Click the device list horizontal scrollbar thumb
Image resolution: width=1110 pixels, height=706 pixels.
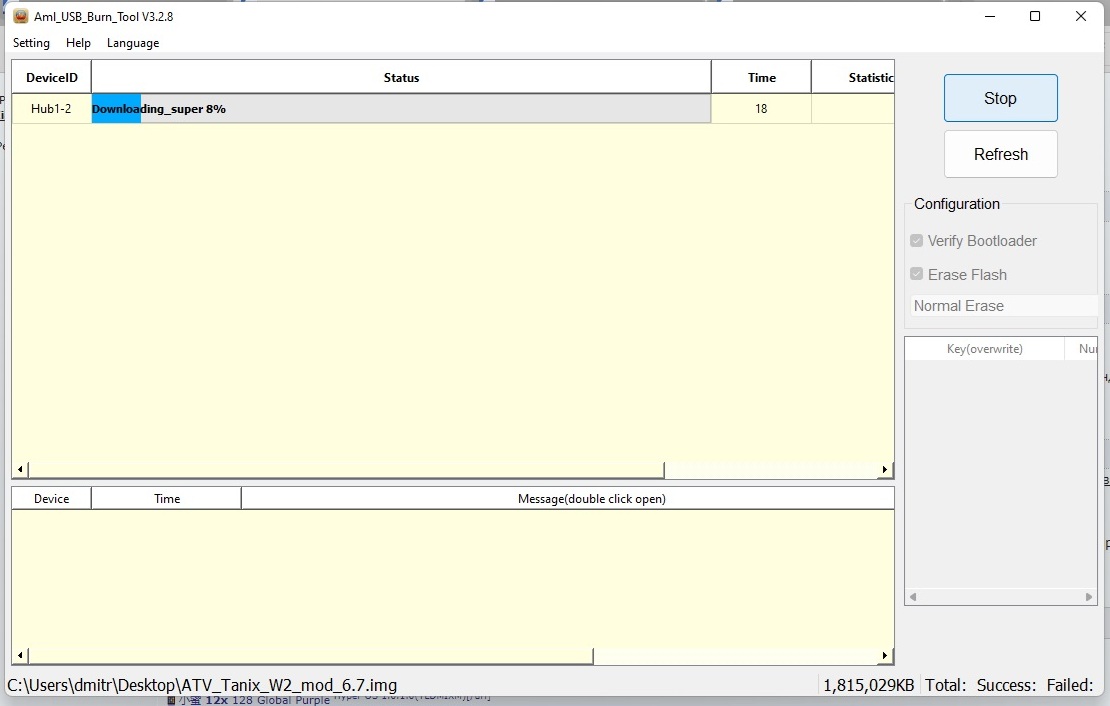(346, 469)
